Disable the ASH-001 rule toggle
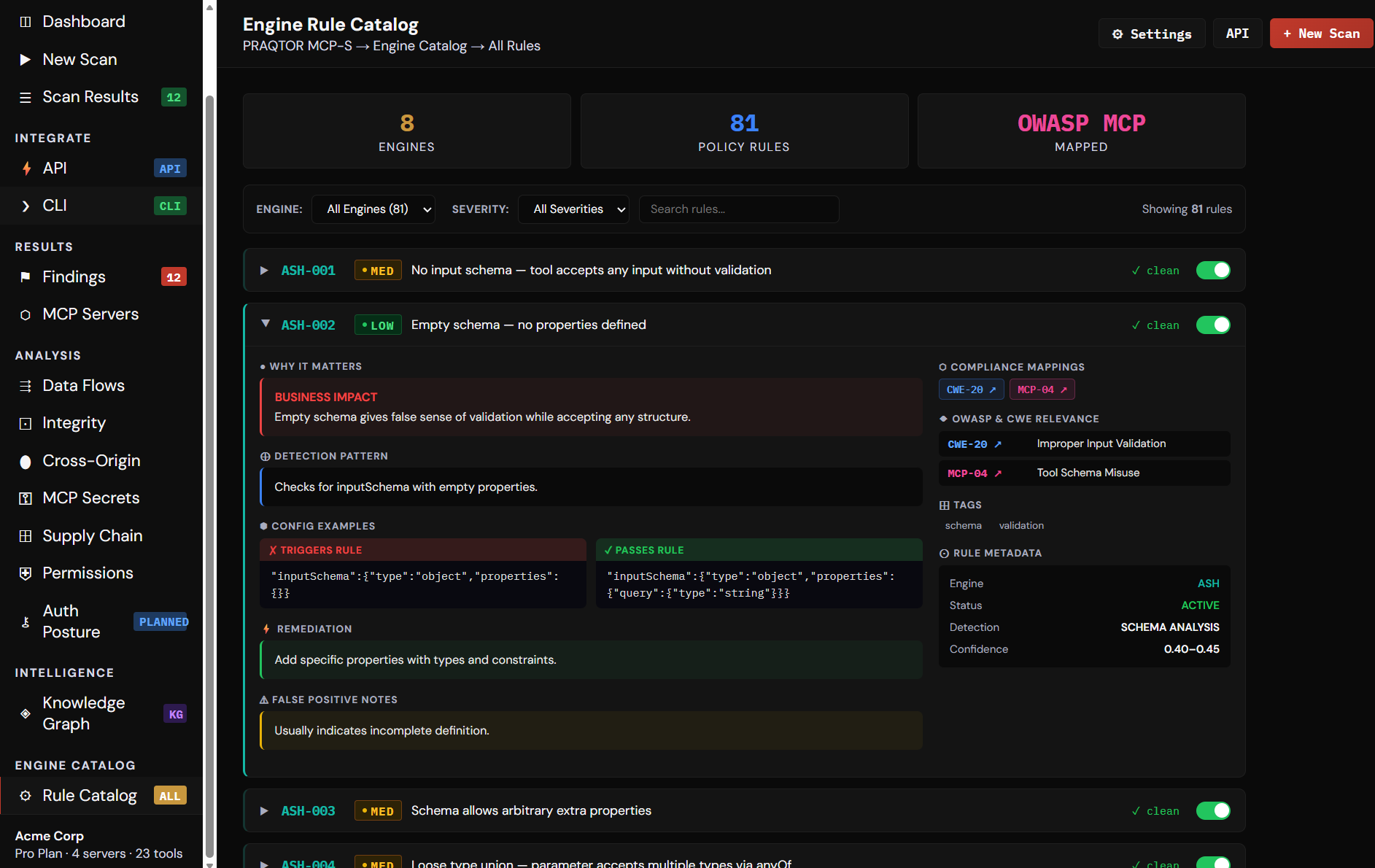The width and height of the screenshot is (1375, 868). click(x=1213, y=271)
